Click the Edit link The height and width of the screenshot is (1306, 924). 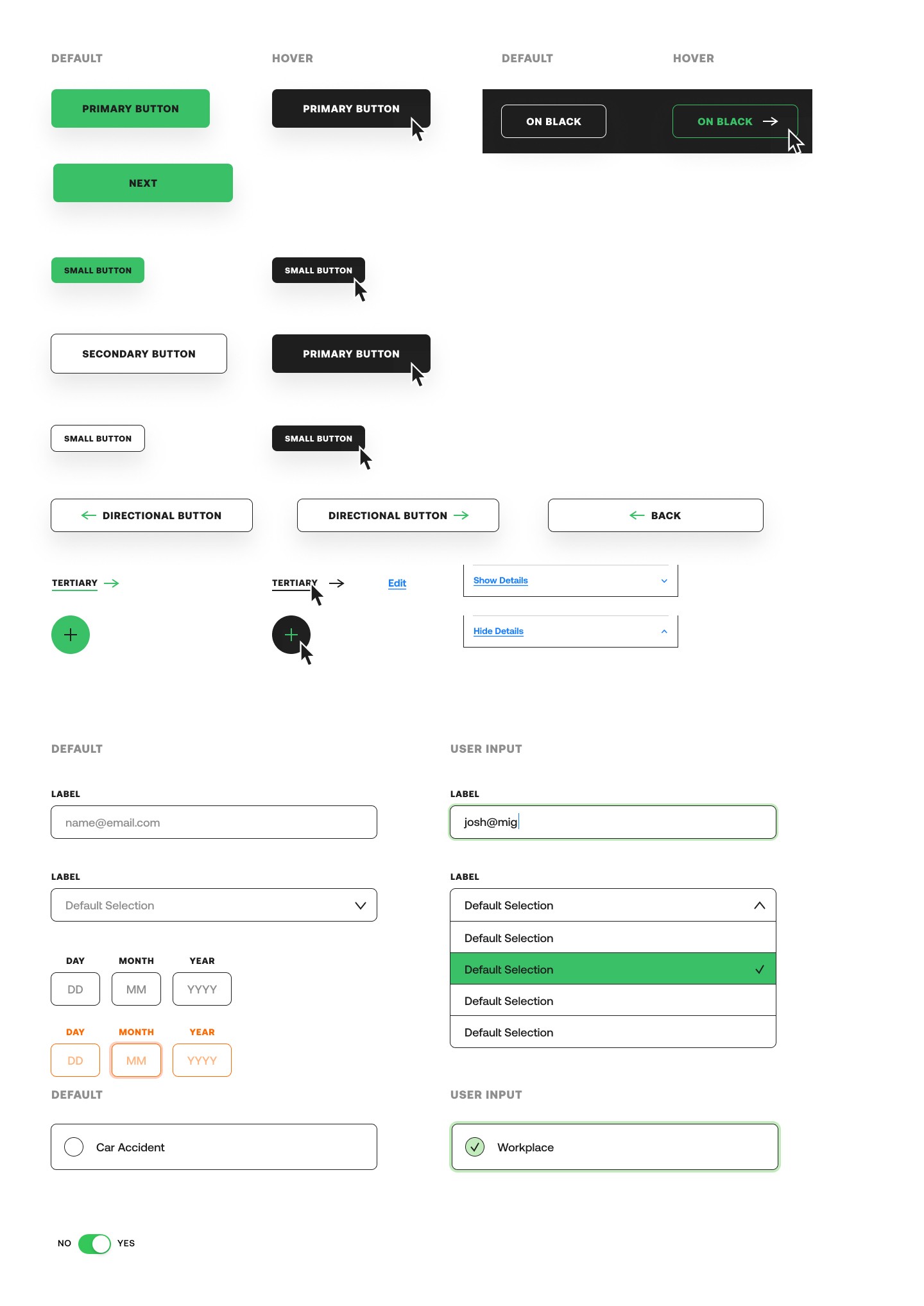coord(397,583)
